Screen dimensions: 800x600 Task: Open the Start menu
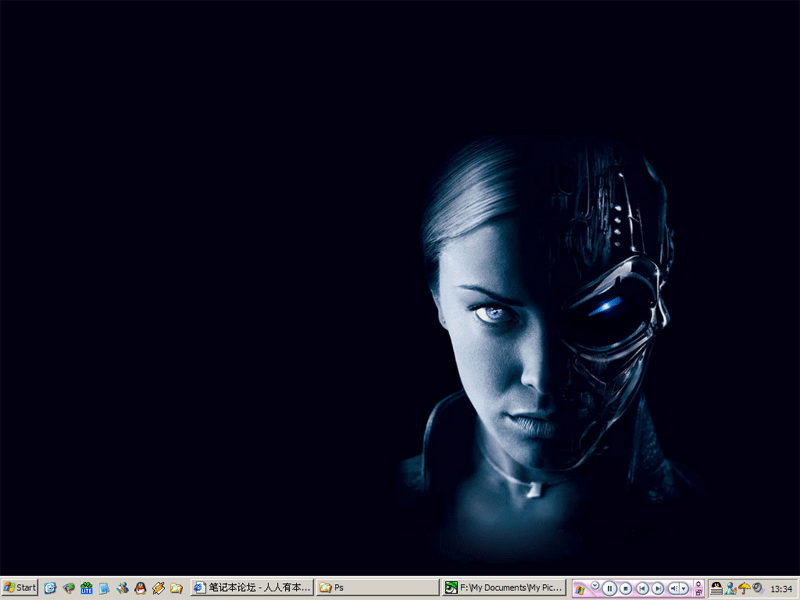point(19,588)
